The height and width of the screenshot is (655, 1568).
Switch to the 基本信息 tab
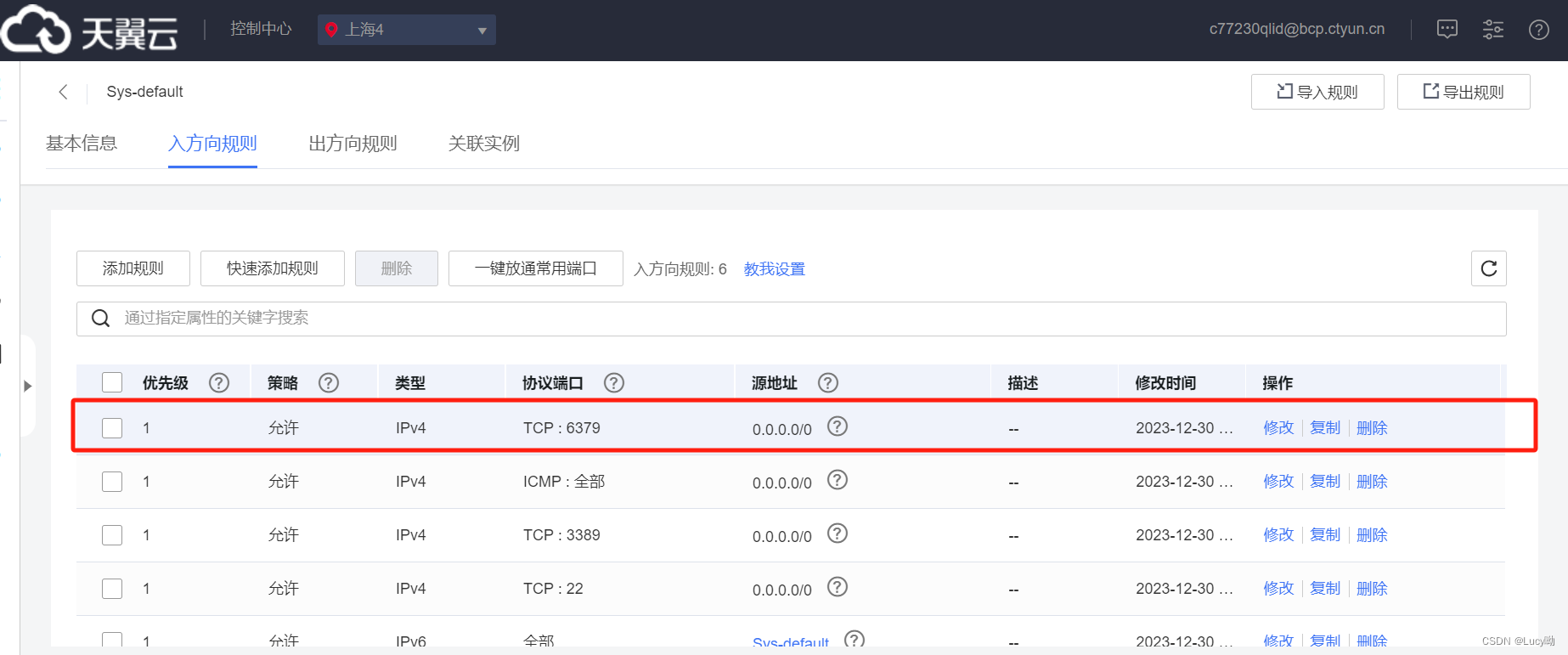point(82,144)
